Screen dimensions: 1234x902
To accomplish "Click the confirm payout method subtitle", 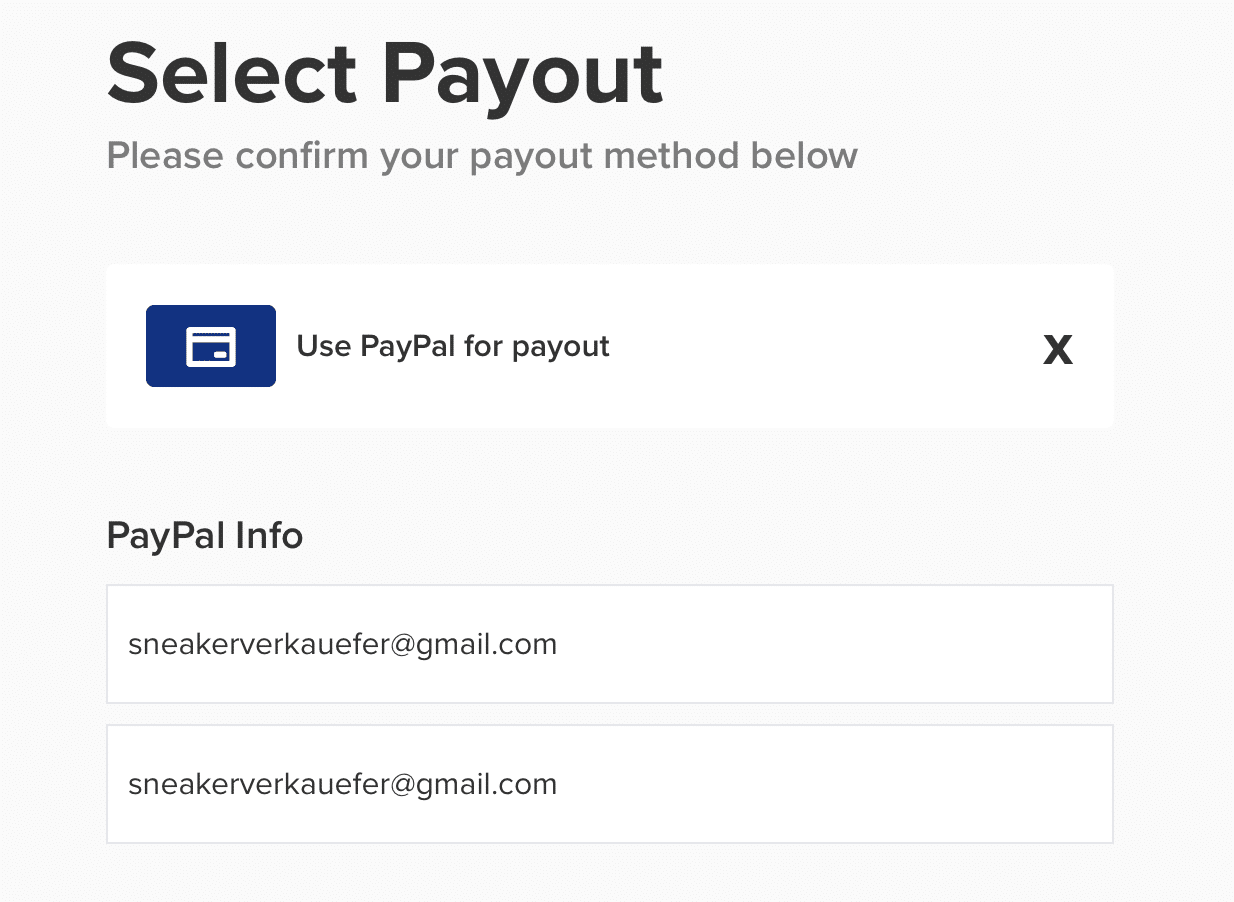I will click(482, 156).
